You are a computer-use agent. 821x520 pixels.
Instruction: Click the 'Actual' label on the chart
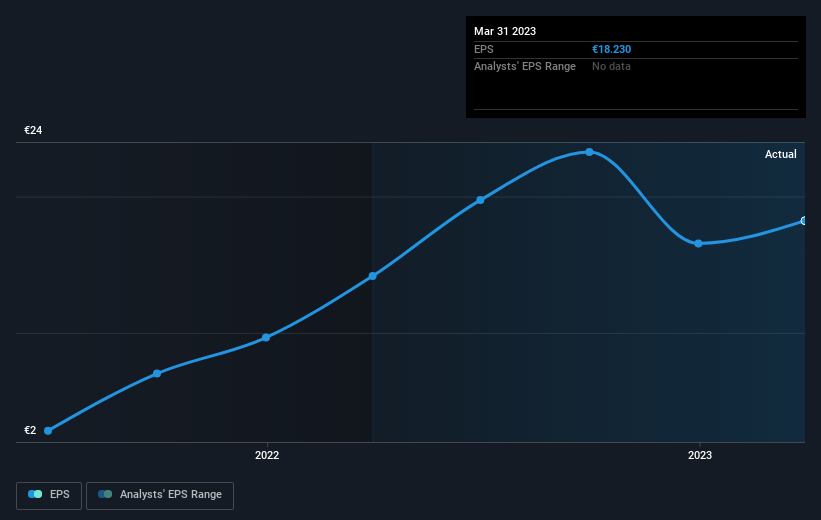pos(781,154)
